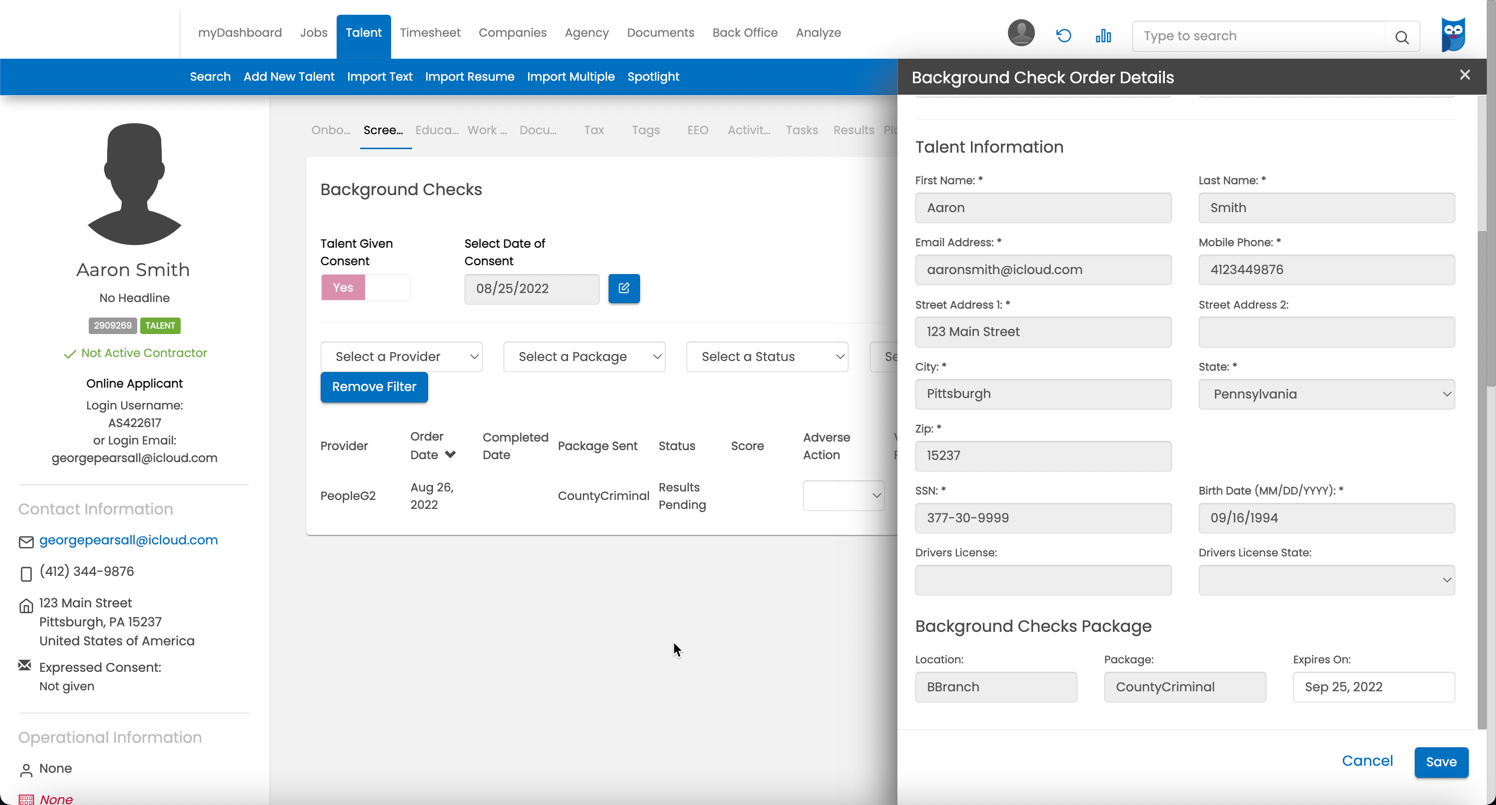Click the Expires On date field
The image size is (1496, 805).
click(1373, 687)
